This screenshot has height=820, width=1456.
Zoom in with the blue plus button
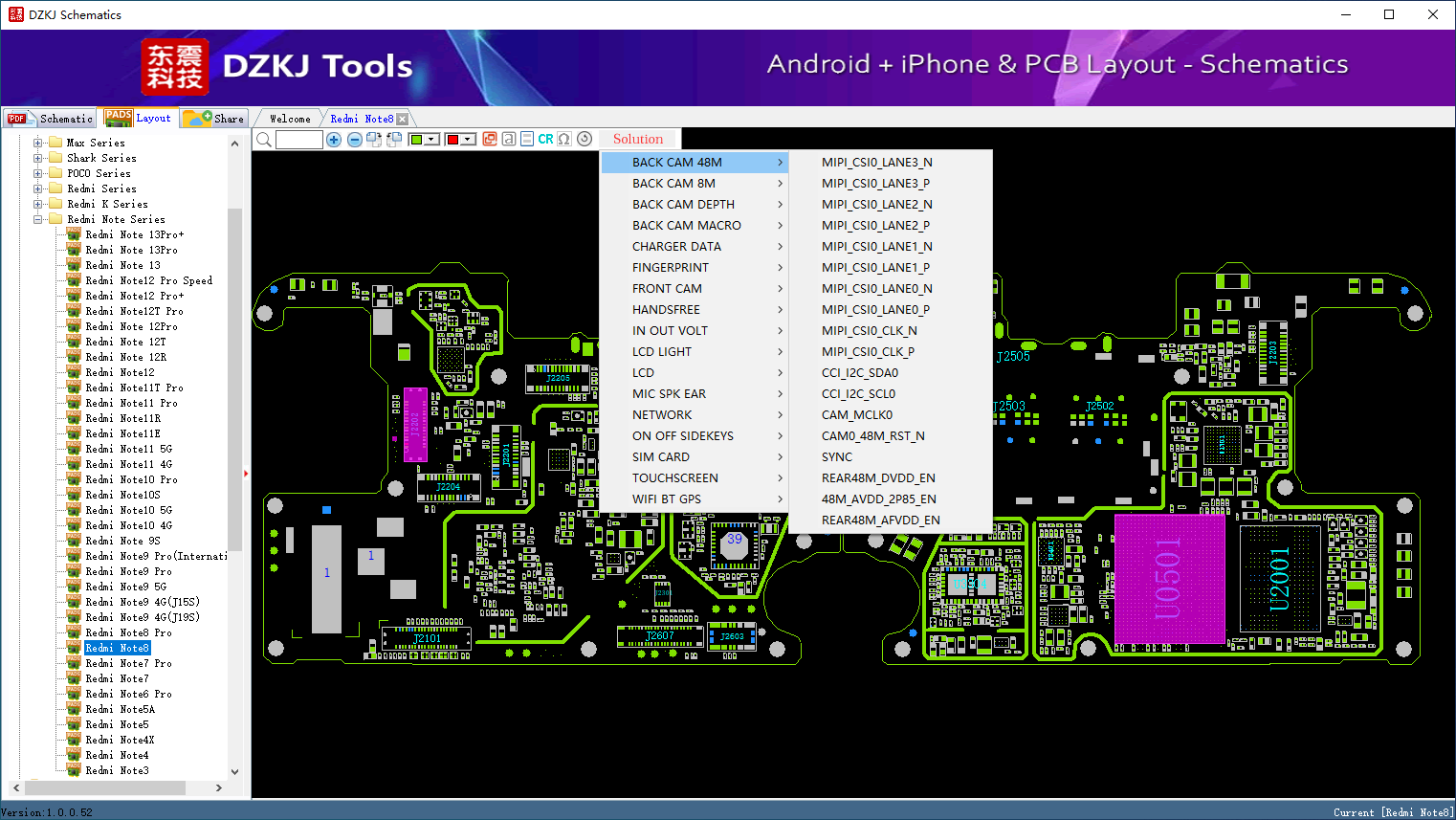point(334,140)
